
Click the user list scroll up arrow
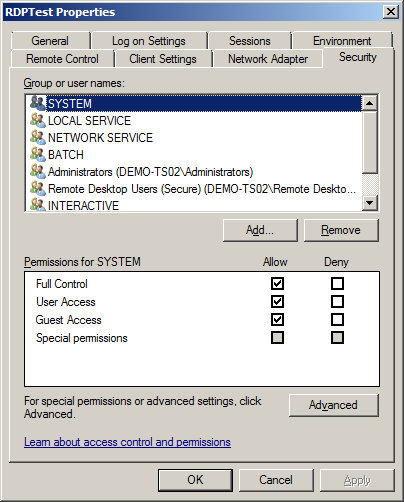370,103
